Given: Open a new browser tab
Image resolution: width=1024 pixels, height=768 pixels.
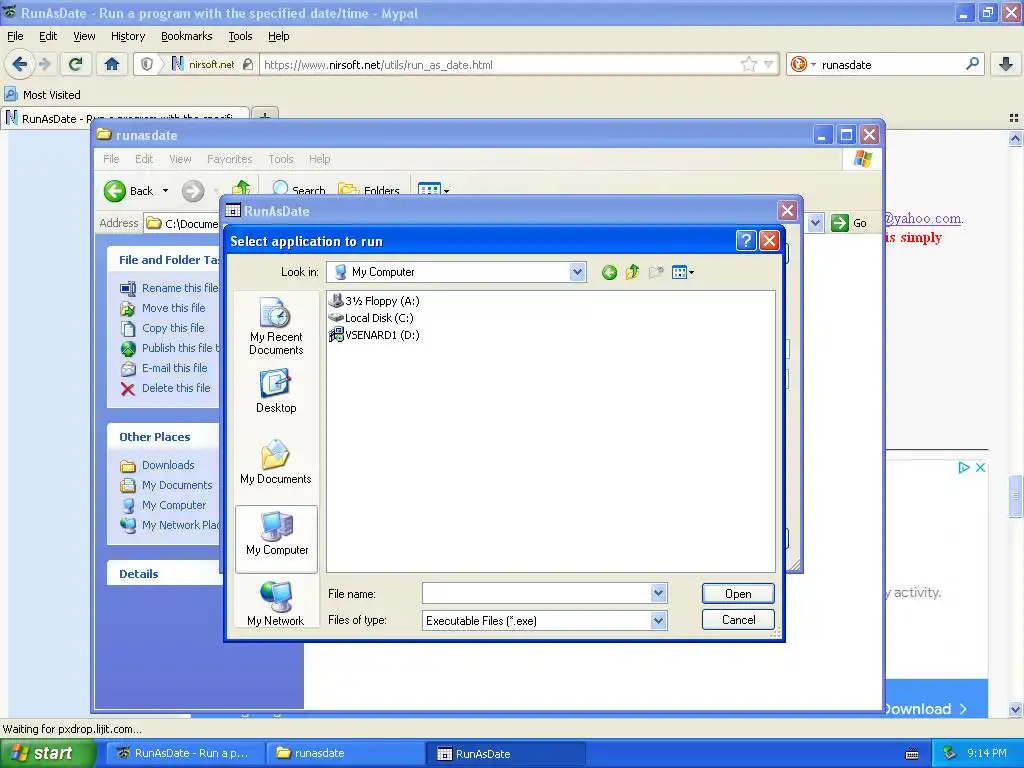Looking at the screenshot, I should coord(264,118).
